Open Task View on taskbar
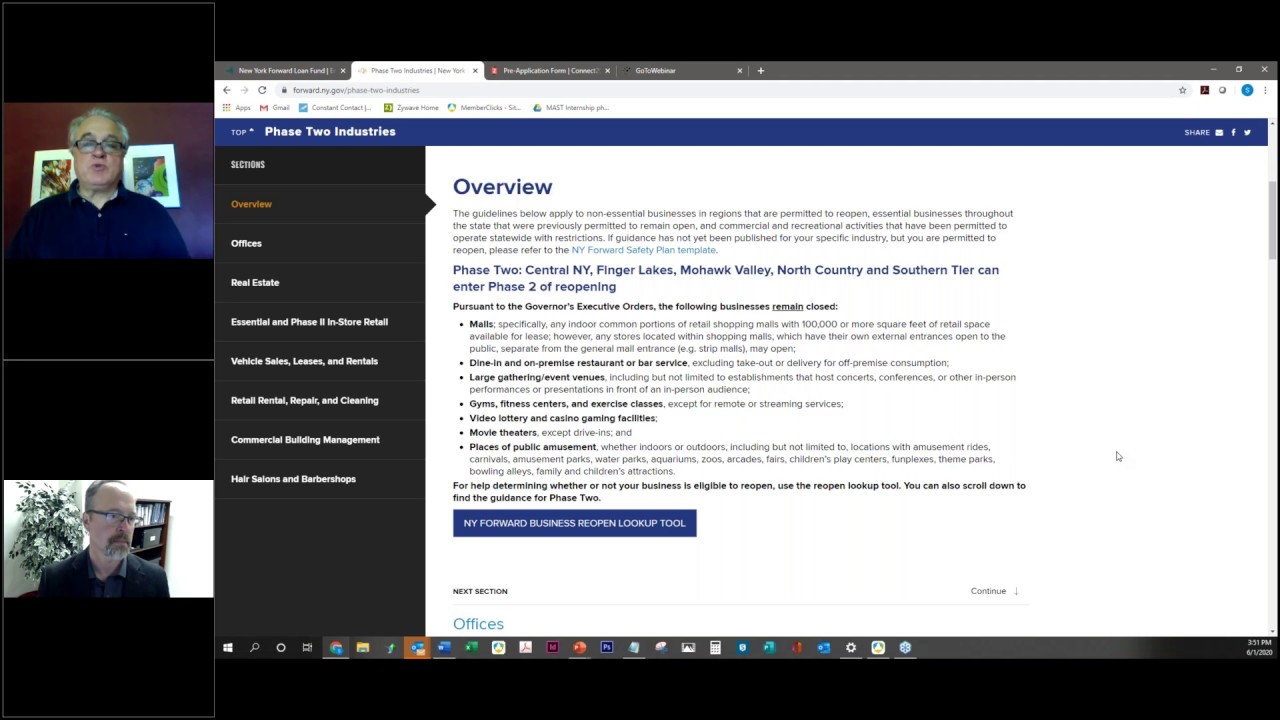1280x720 pixels. coord(307,648)
